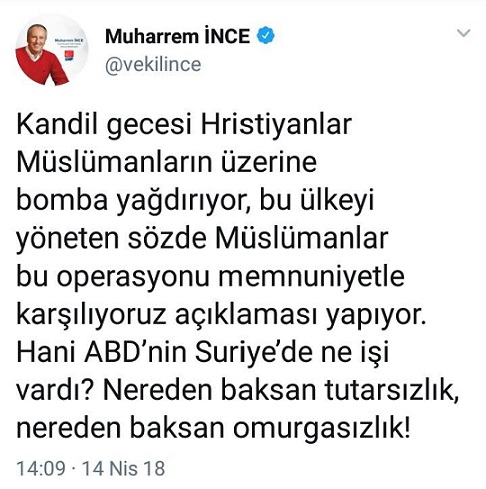Click the phrase sözde Müslümanlar
486x489 pixels.
[258, 239]
